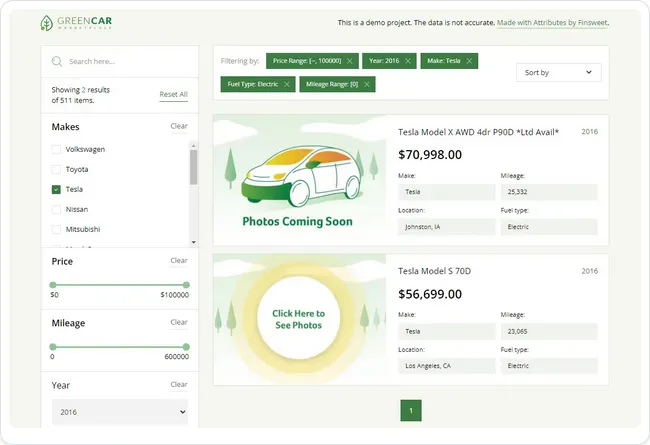This screenshot has width=650, height=445.
Task: Clear the Makes filter
Action: [x=179, y=126]
